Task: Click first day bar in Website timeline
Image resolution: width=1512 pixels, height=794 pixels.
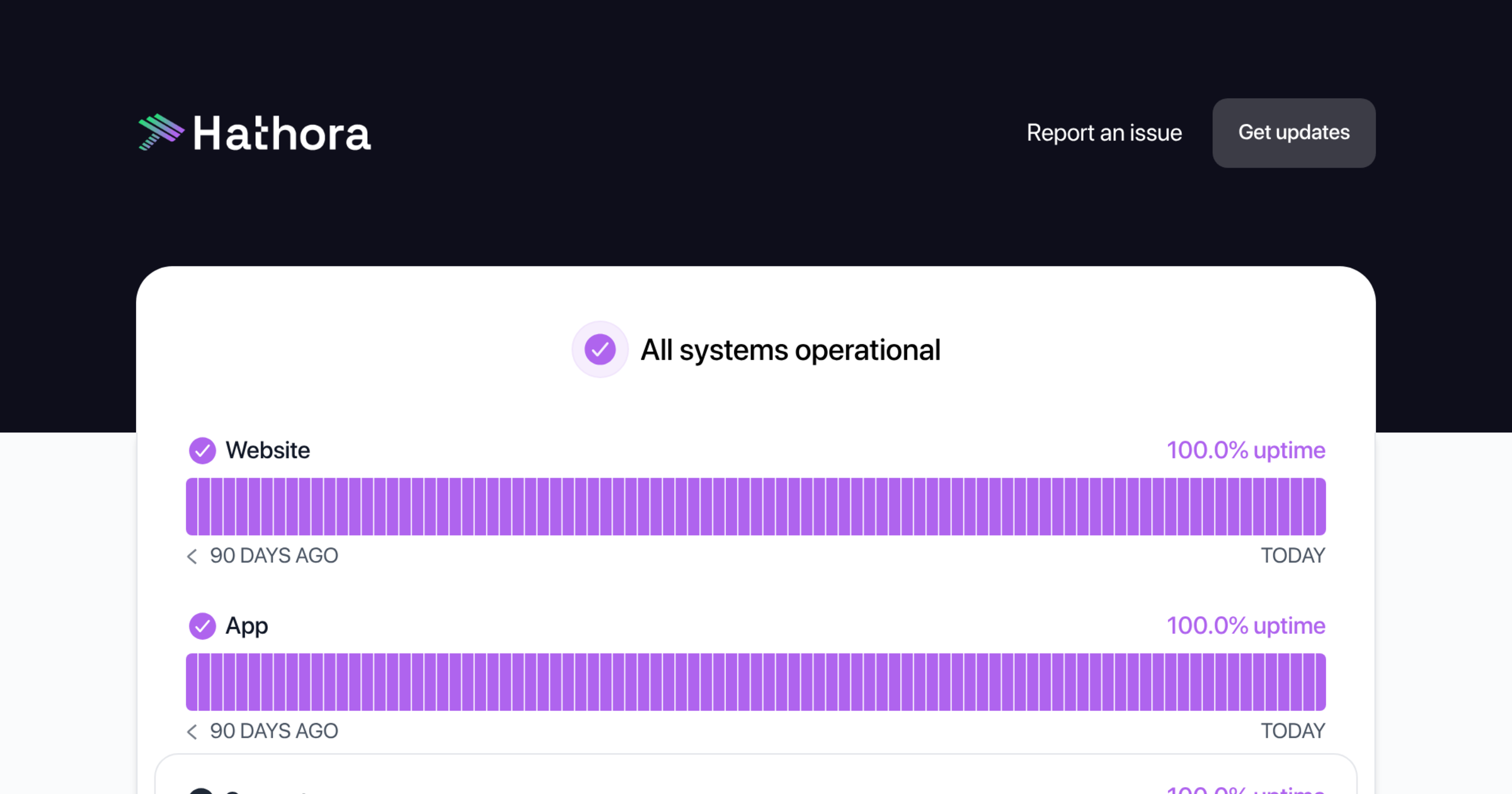Action: [192, 507]
